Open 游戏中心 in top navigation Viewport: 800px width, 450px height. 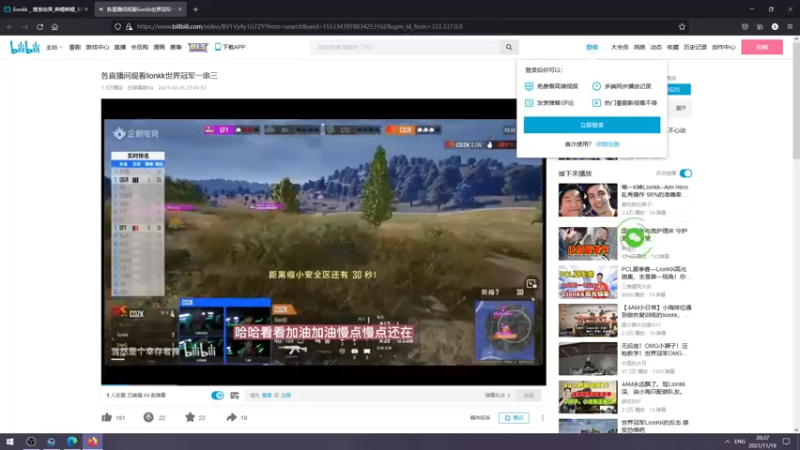click(97, 47)
